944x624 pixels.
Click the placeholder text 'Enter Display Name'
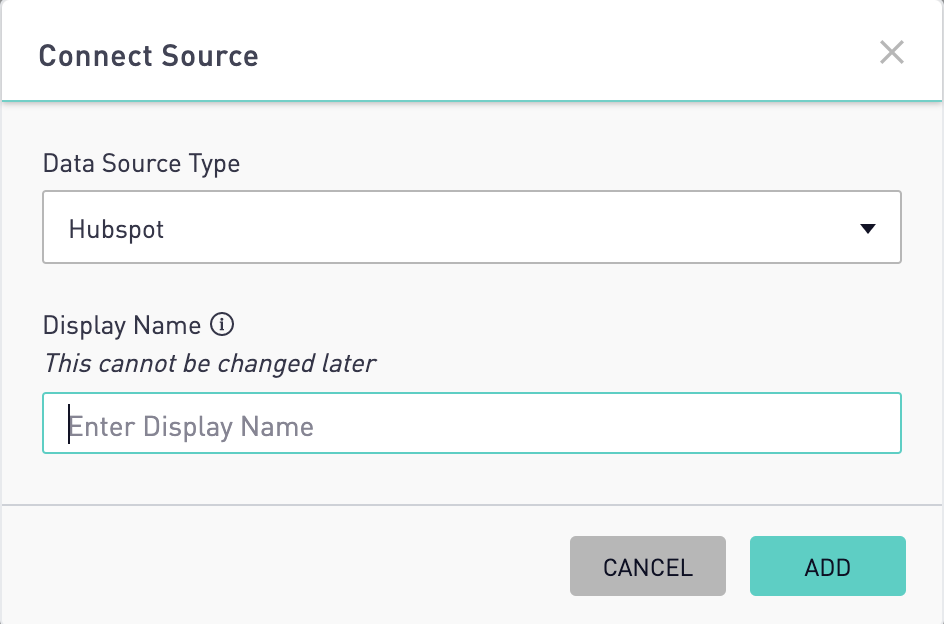point(191,426)
